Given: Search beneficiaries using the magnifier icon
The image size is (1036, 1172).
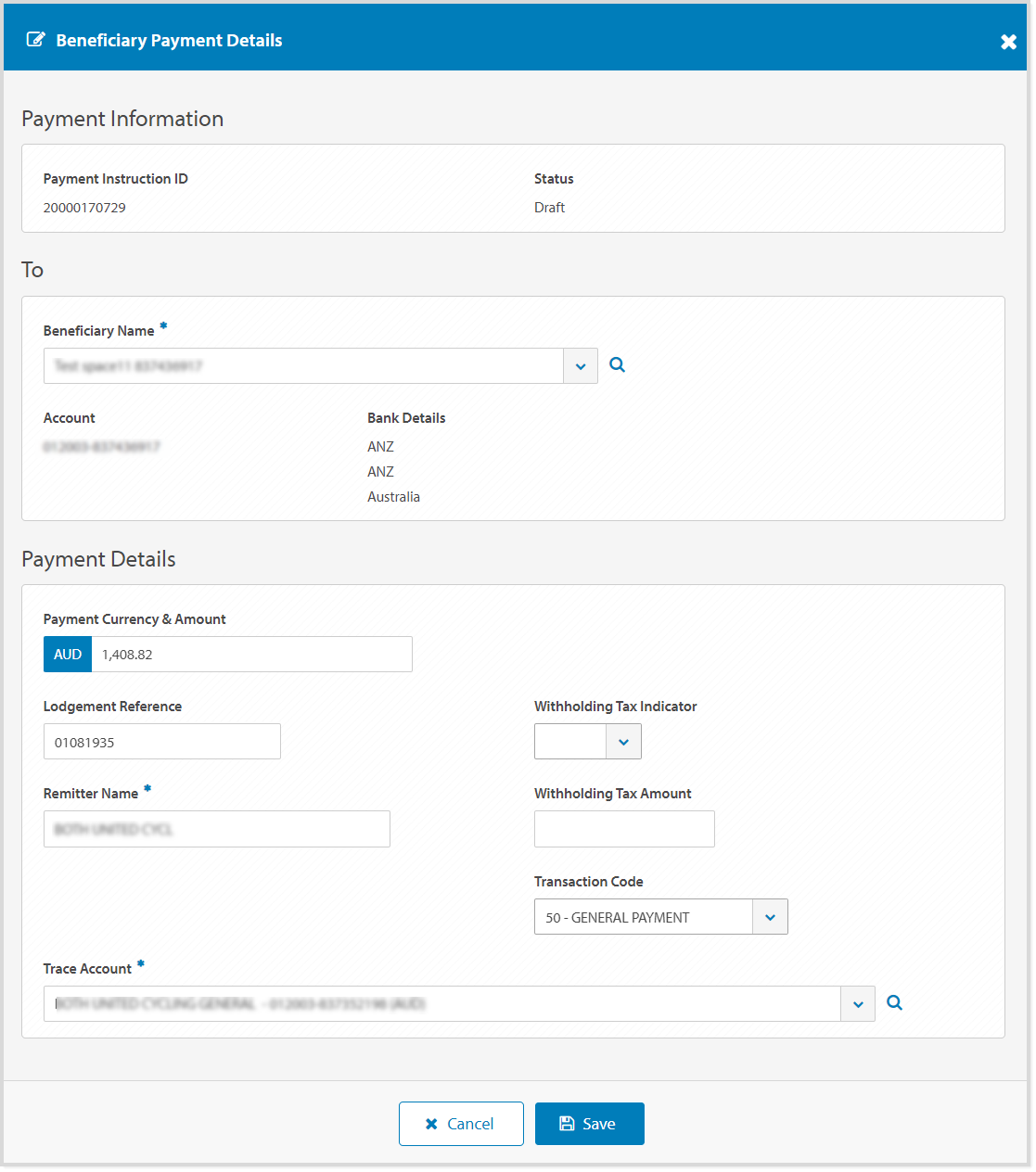Looking at the screenshot, I should coord(617,365).
